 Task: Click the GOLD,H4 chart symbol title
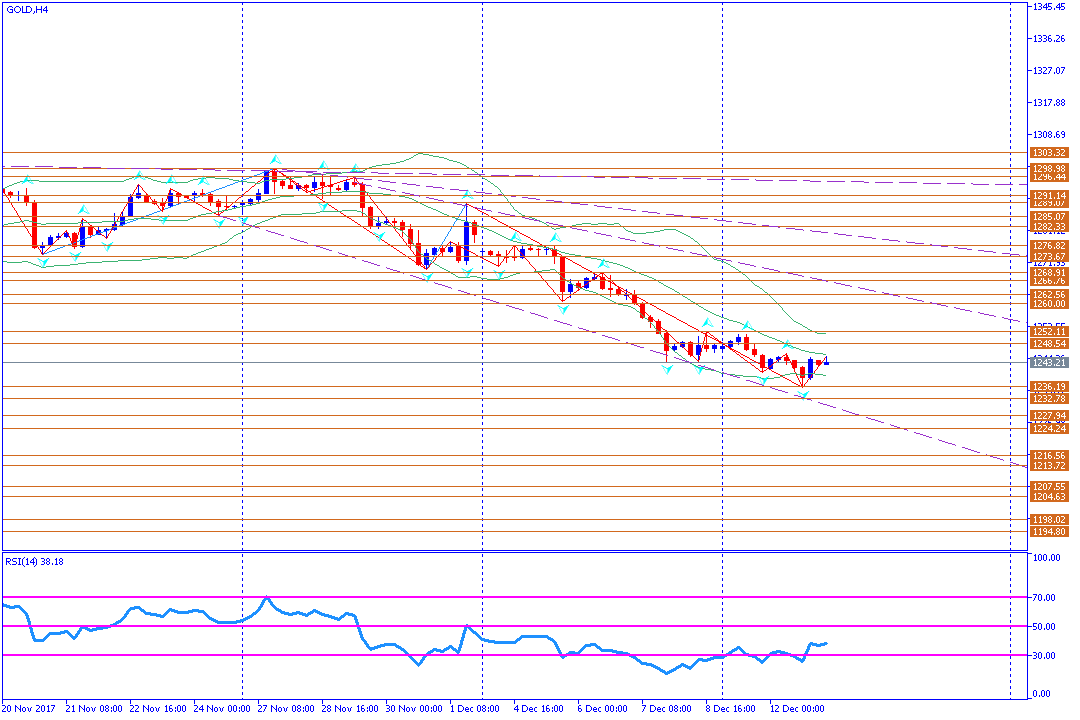pos(27,10)
